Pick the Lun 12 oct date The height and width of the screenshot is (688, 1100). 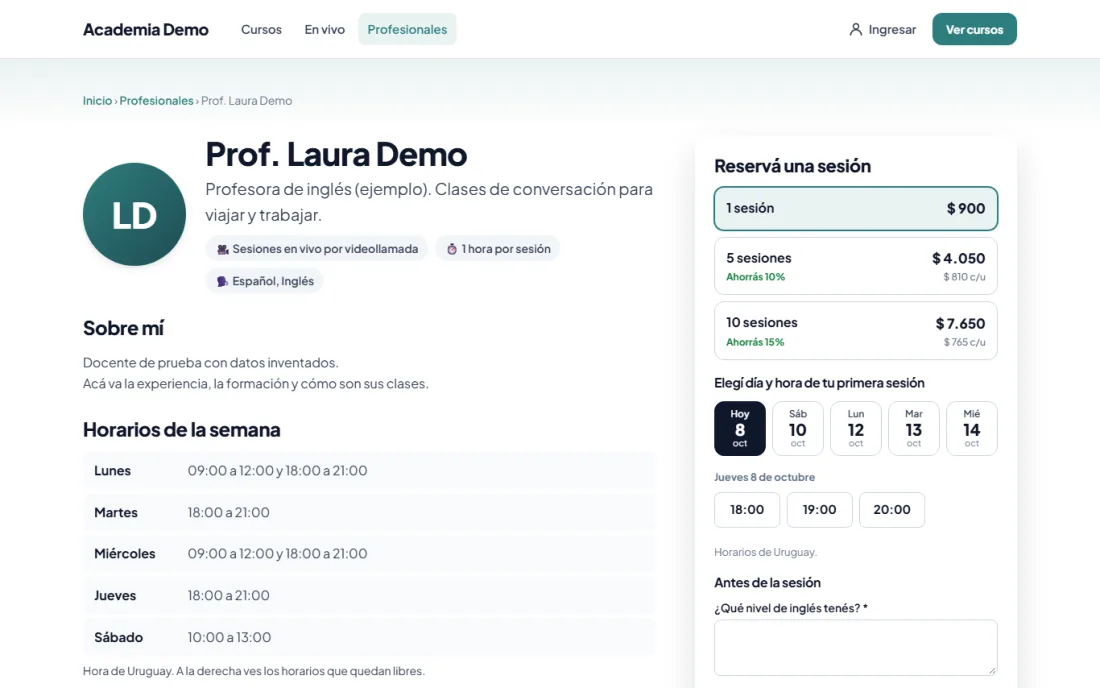coord(855,429)
